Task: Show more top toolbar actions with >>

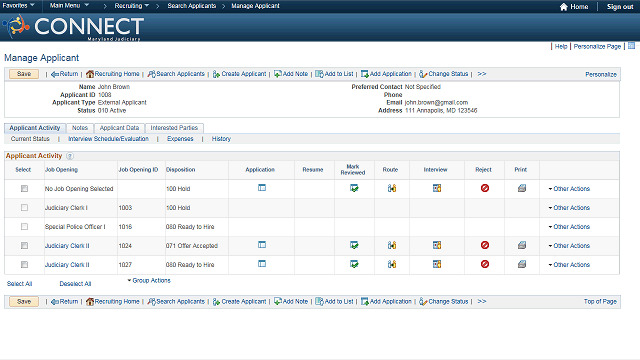Action: (482, 74)
